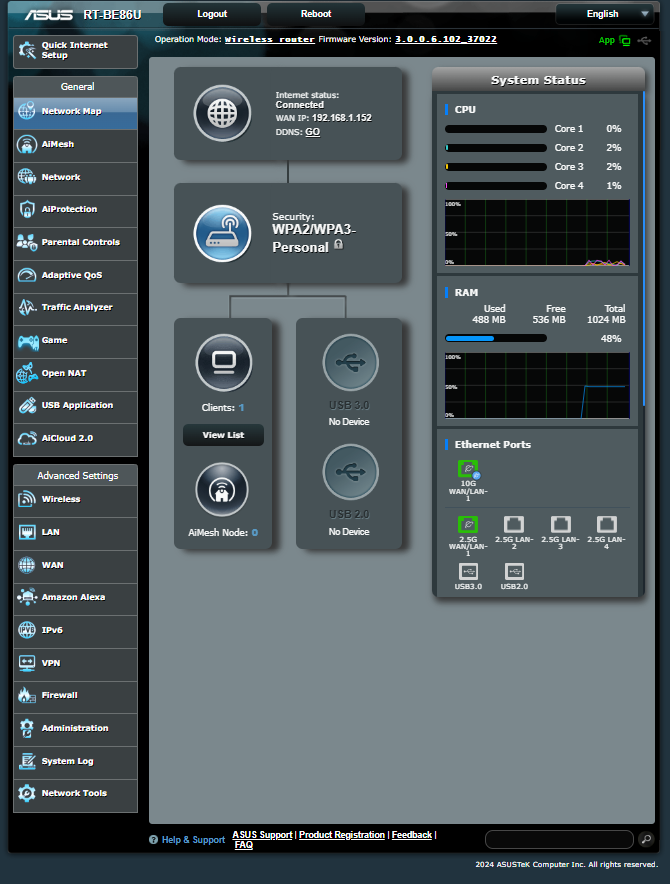This screenshot has width=670, height=884.
Task: Click the Clients monitor icon
Action: pyautogui.click(x=222, y=362)
